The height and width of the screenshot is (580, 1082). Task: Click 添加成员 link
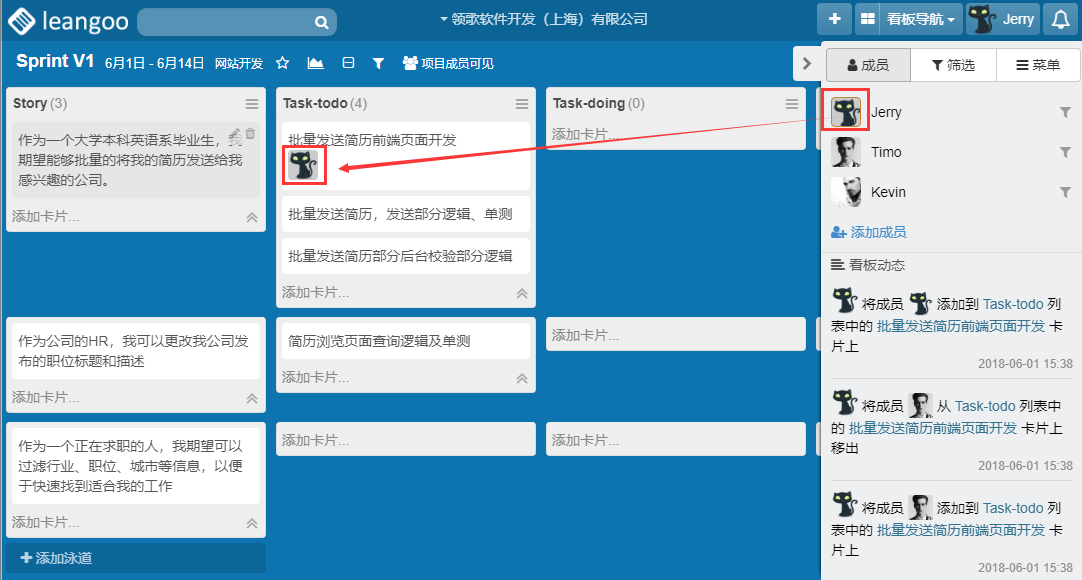point(868,232)
